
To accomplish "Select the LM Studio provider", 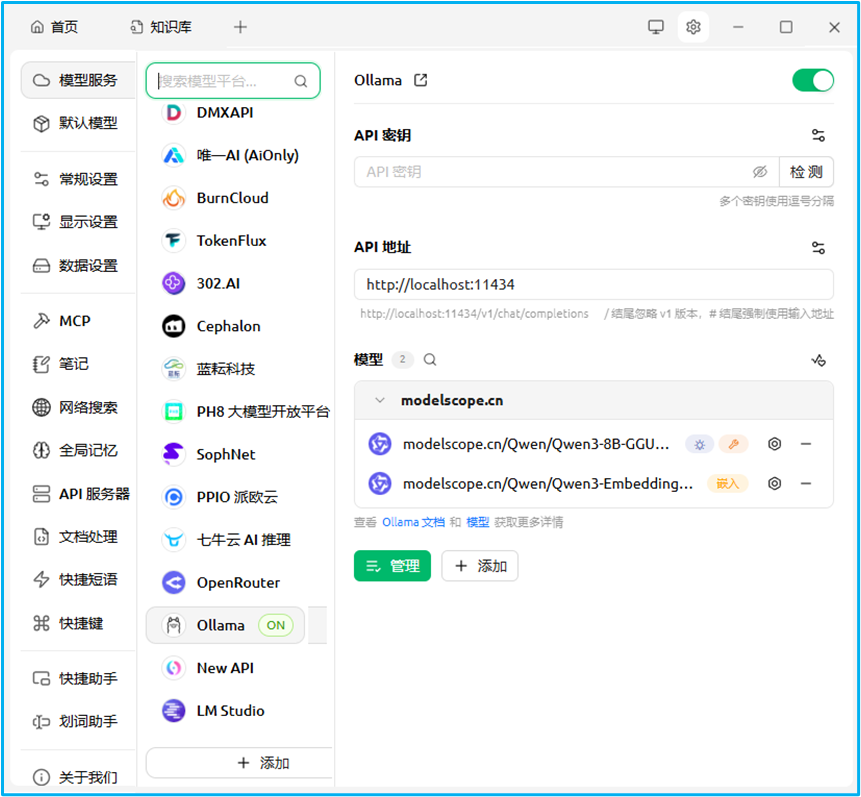I will click(236, 711).
